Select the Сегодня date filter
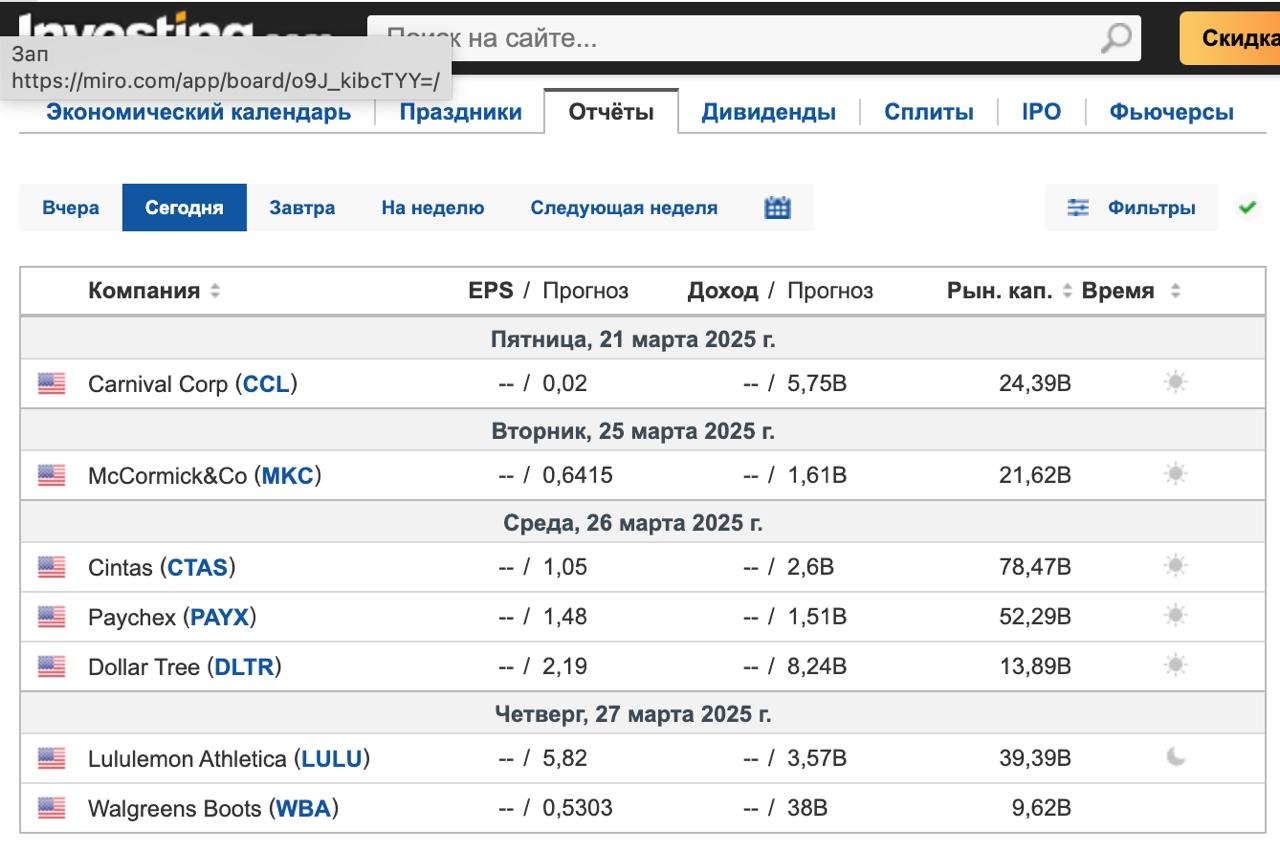The height and width of the screenshot is (851, 1280). point(184,208)
